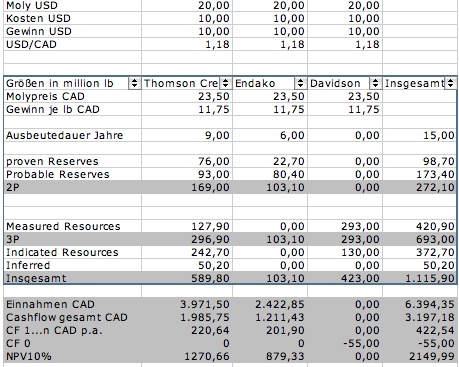
Task: Select cell with value 127,90
Action: pos(187,226)
